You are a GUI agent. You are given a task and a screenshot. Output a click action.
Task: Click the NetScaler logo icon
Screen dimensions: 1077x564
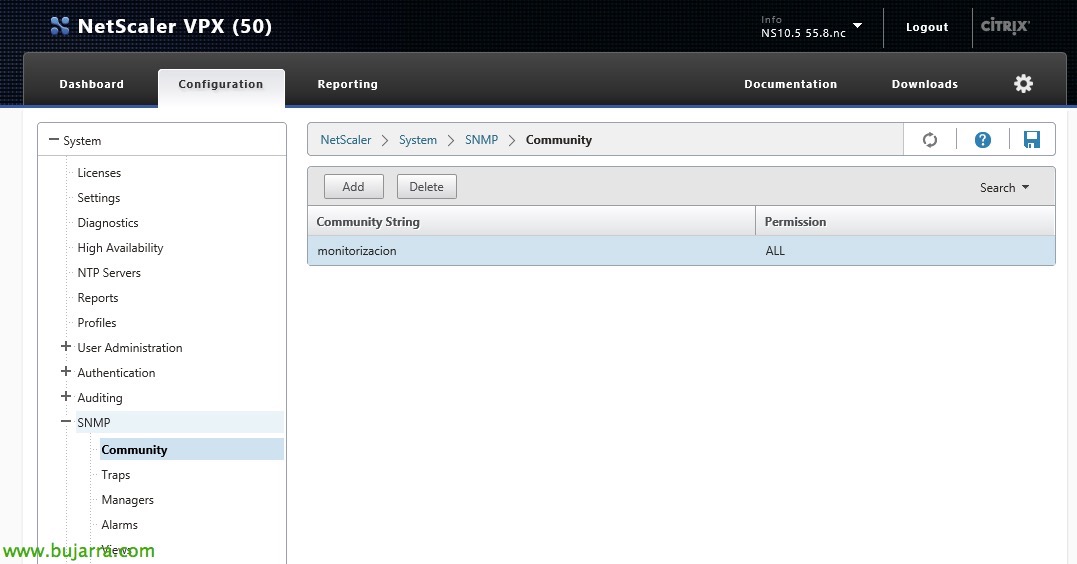[x=60, y=26]
